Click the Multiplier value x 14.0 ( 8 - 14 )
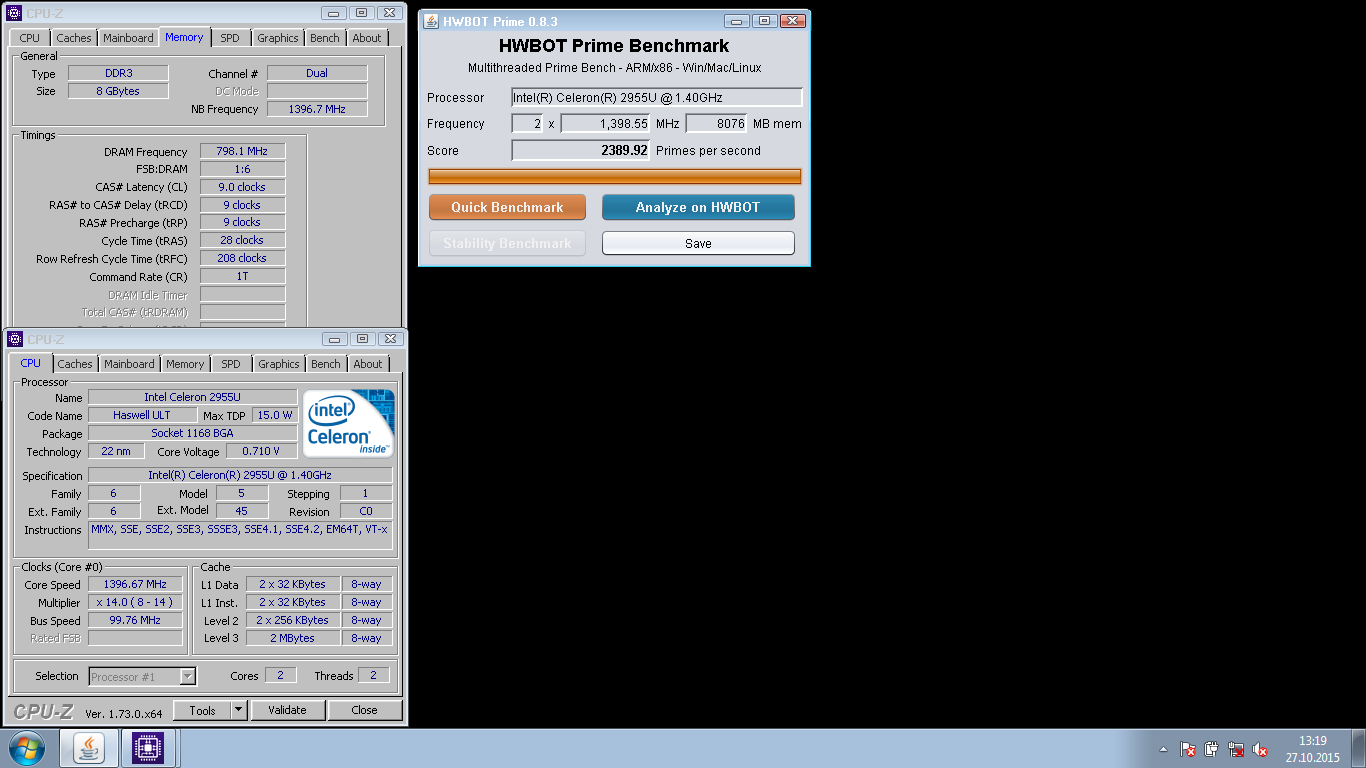Image resolution: width=1366 pixels, height=768 pixels. click(135, 602)
